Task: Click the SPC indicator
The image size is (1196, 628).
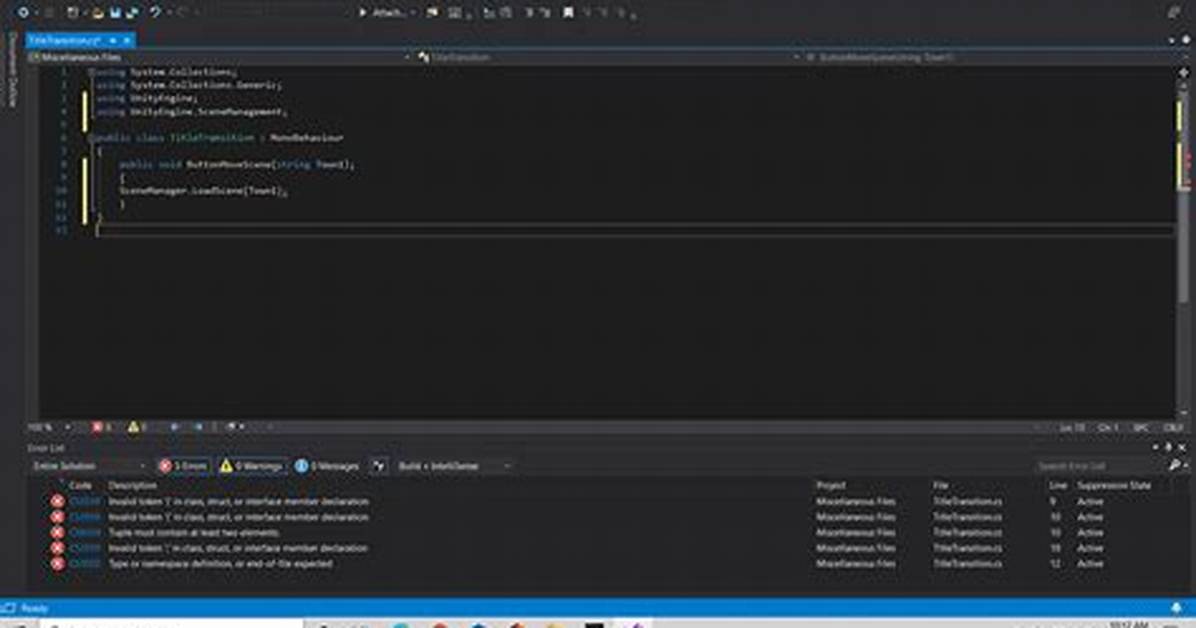Action: [x=1140, y=427]
